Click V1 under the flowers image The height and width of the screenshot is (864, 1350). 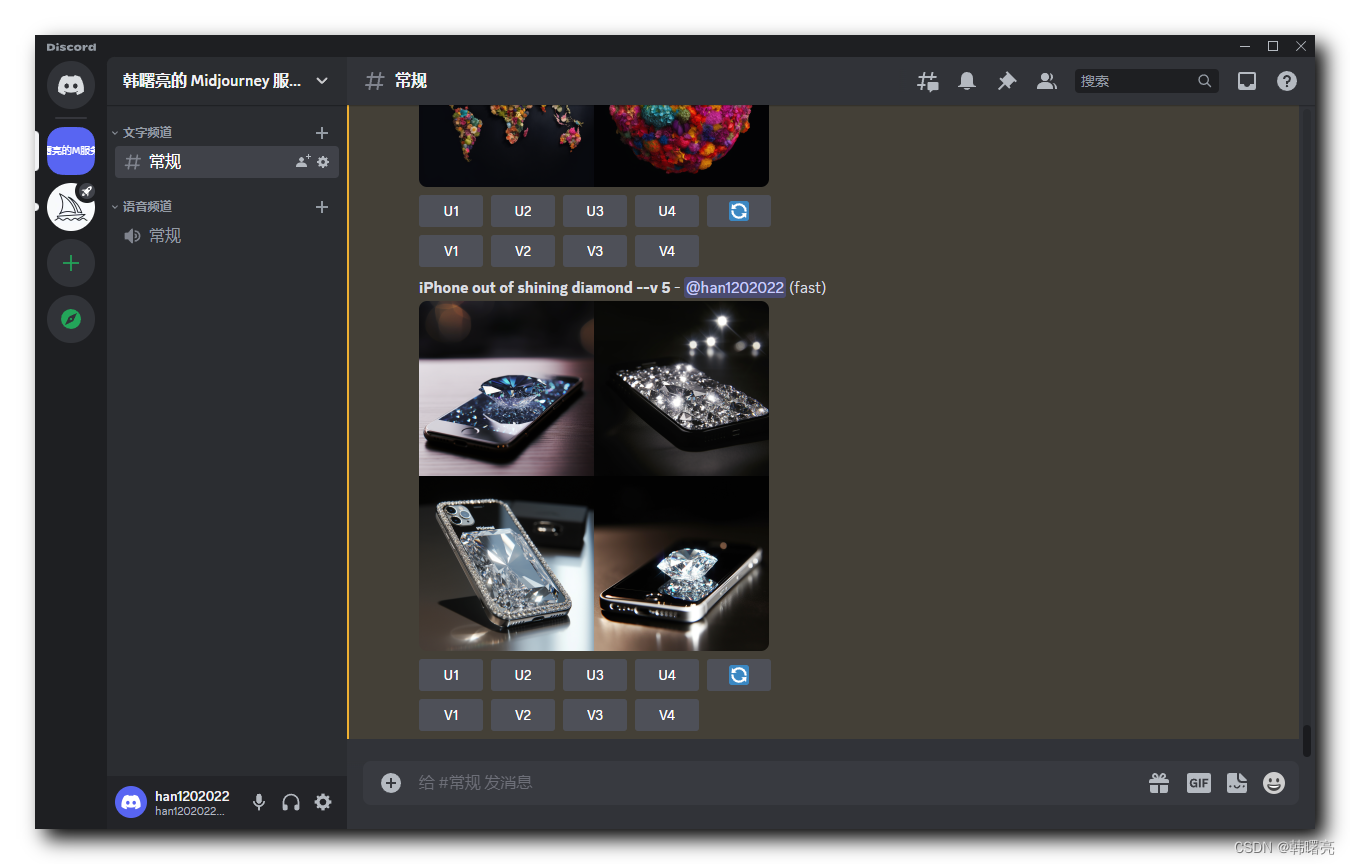451,251
